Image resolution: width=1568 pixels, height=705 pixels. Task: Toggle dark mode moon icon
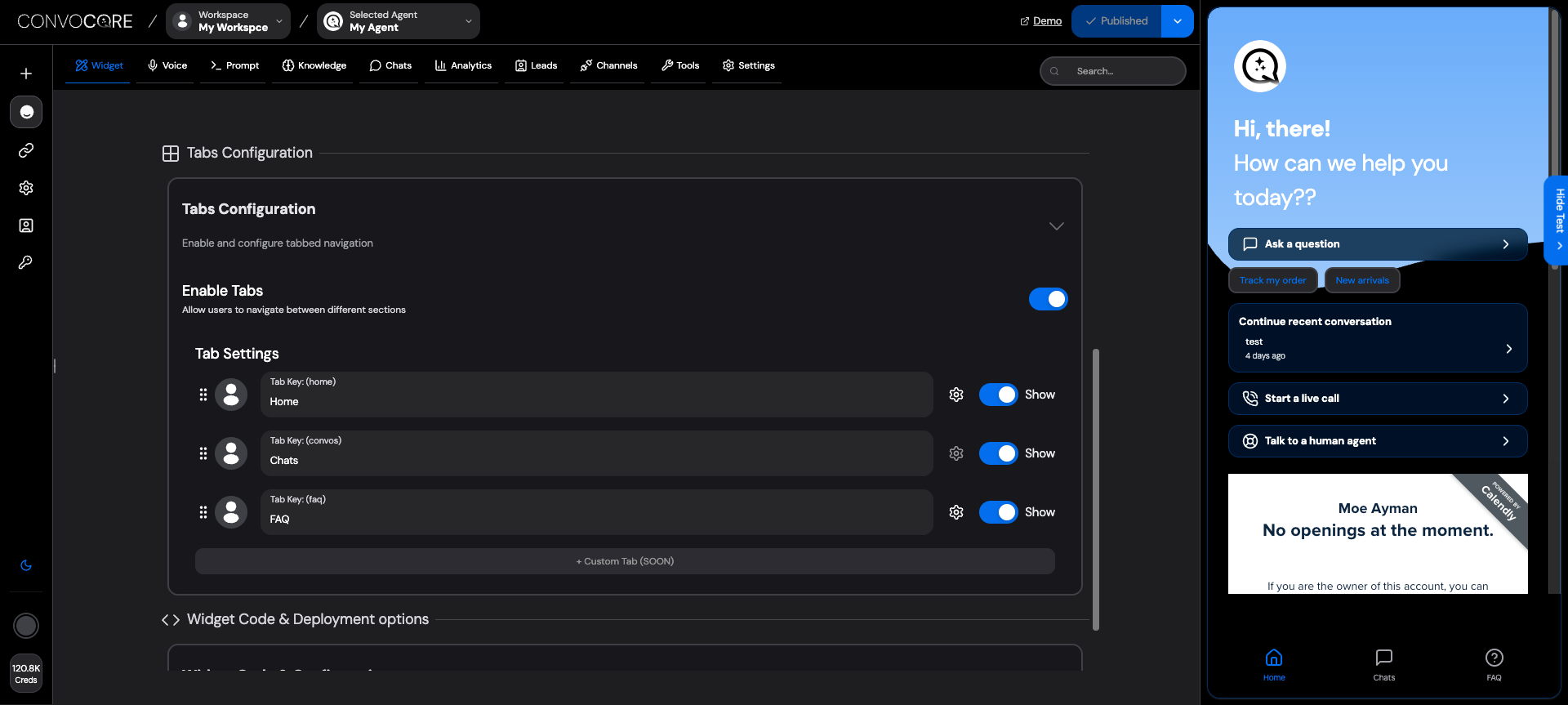click(26, 565)
